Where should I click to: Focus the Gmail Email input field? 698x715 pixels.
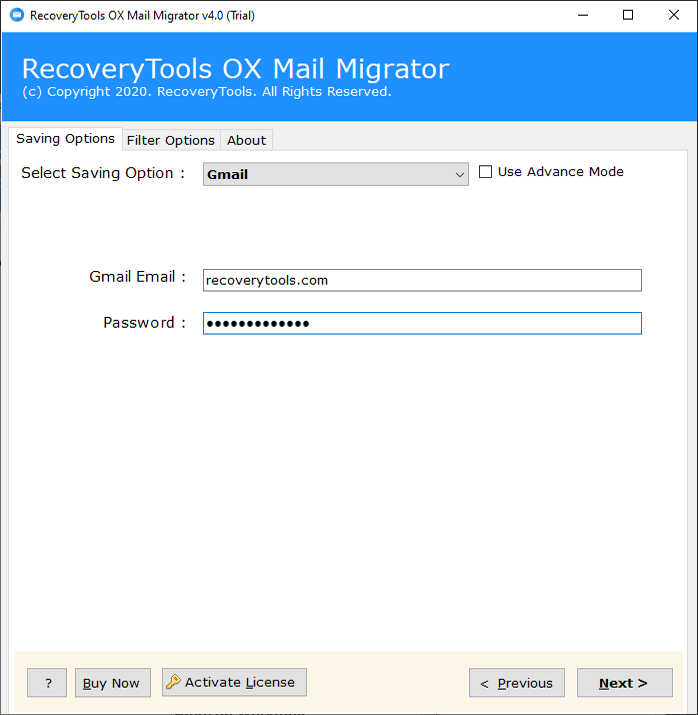(x=422, y=280)
